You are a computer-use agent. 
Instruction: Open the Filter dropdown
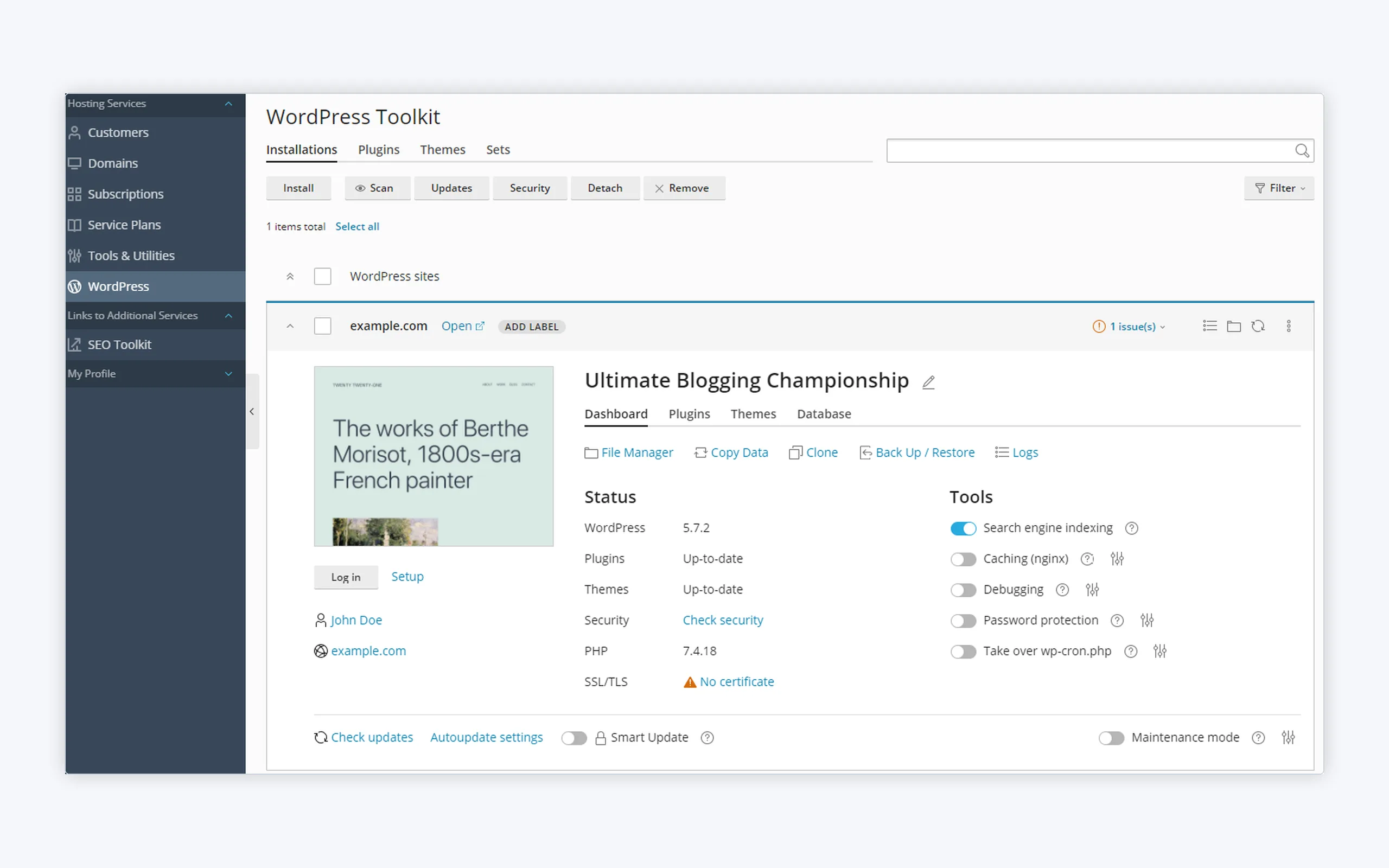[1279, 188]
